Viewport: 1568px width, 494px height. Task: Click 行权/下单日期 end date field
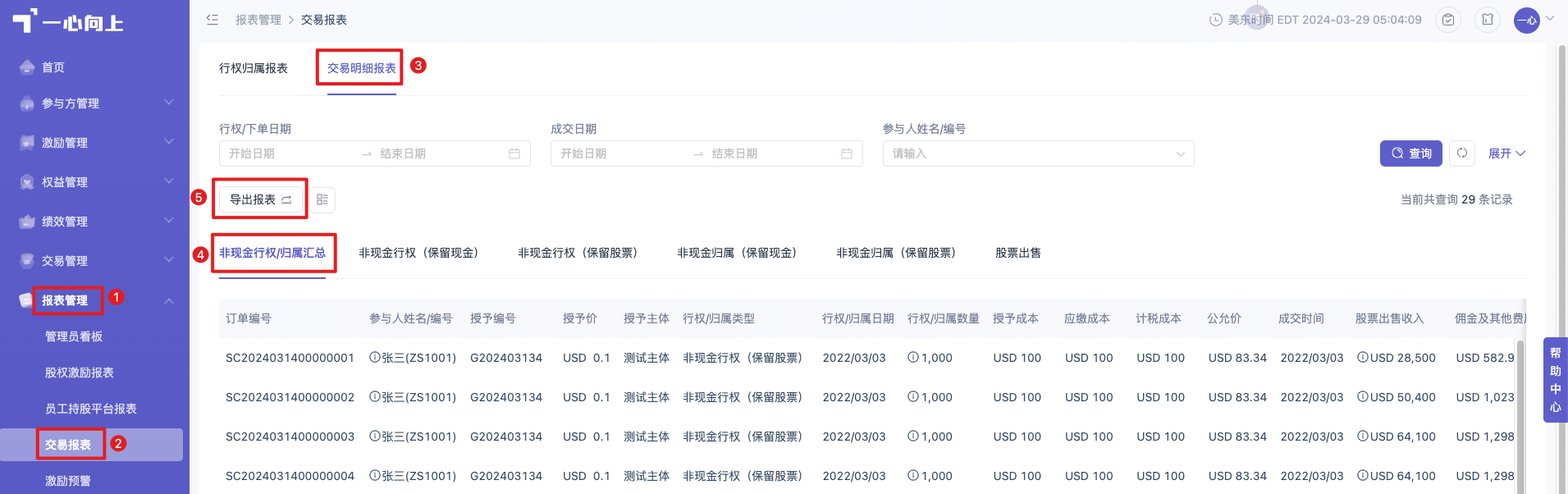pyautogui.click(x=439, y=153)
